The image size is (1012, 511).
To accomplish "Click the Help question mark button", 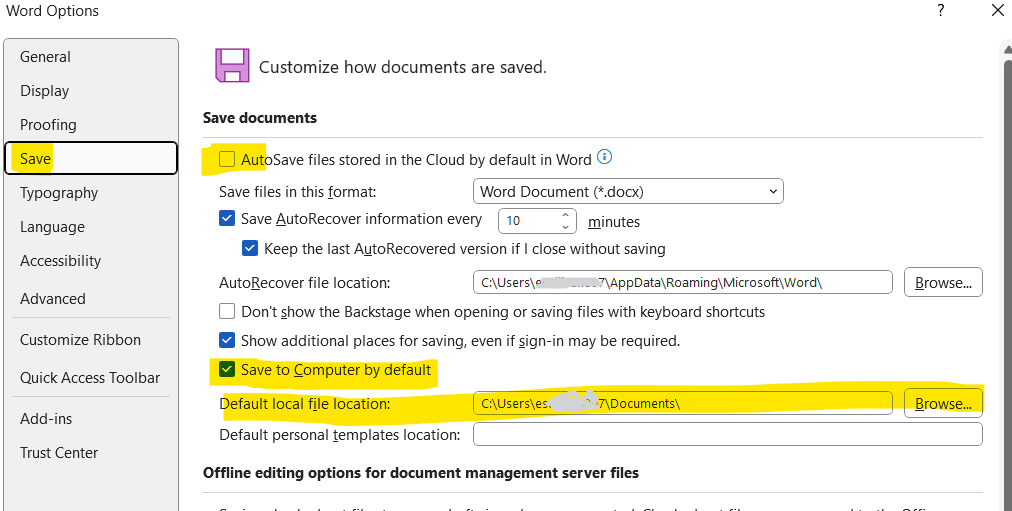I will tap(941, 10).
